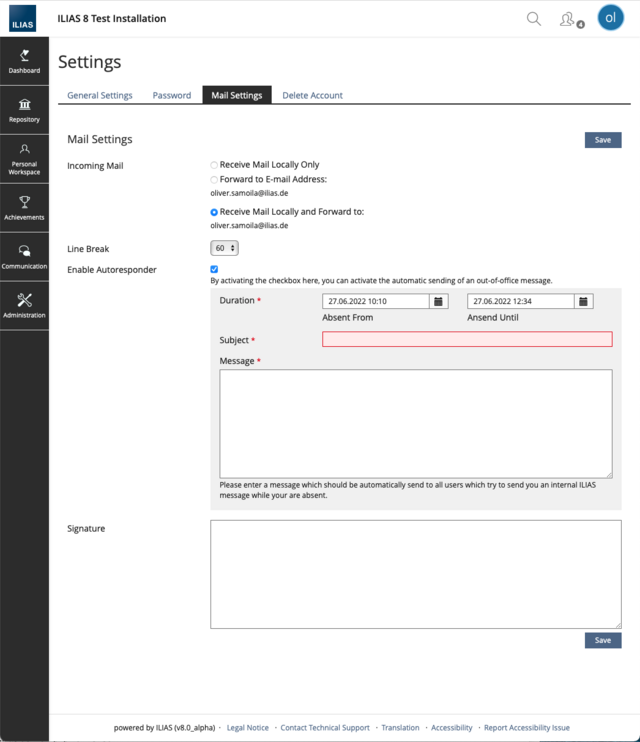The image size is (640, 742).
Task: Open Achievements trophy icon
Action: tap(24, 208)
